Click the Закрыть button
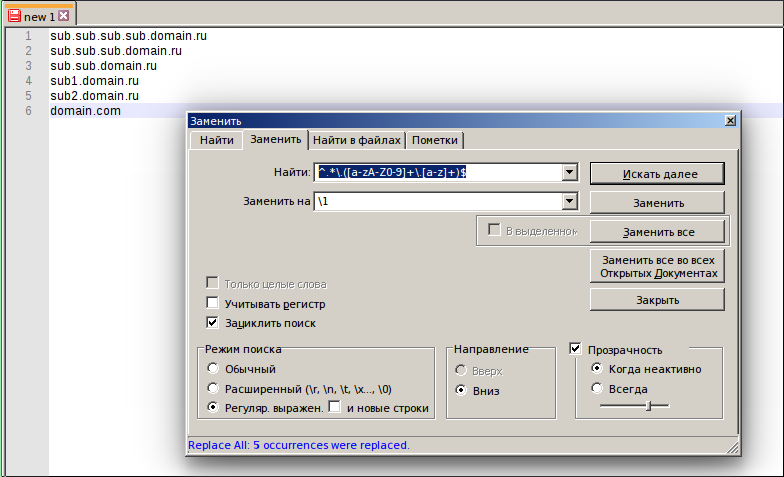Image resolution: width=784 pixels, height=477 pixels. click(x=657, y=300)
